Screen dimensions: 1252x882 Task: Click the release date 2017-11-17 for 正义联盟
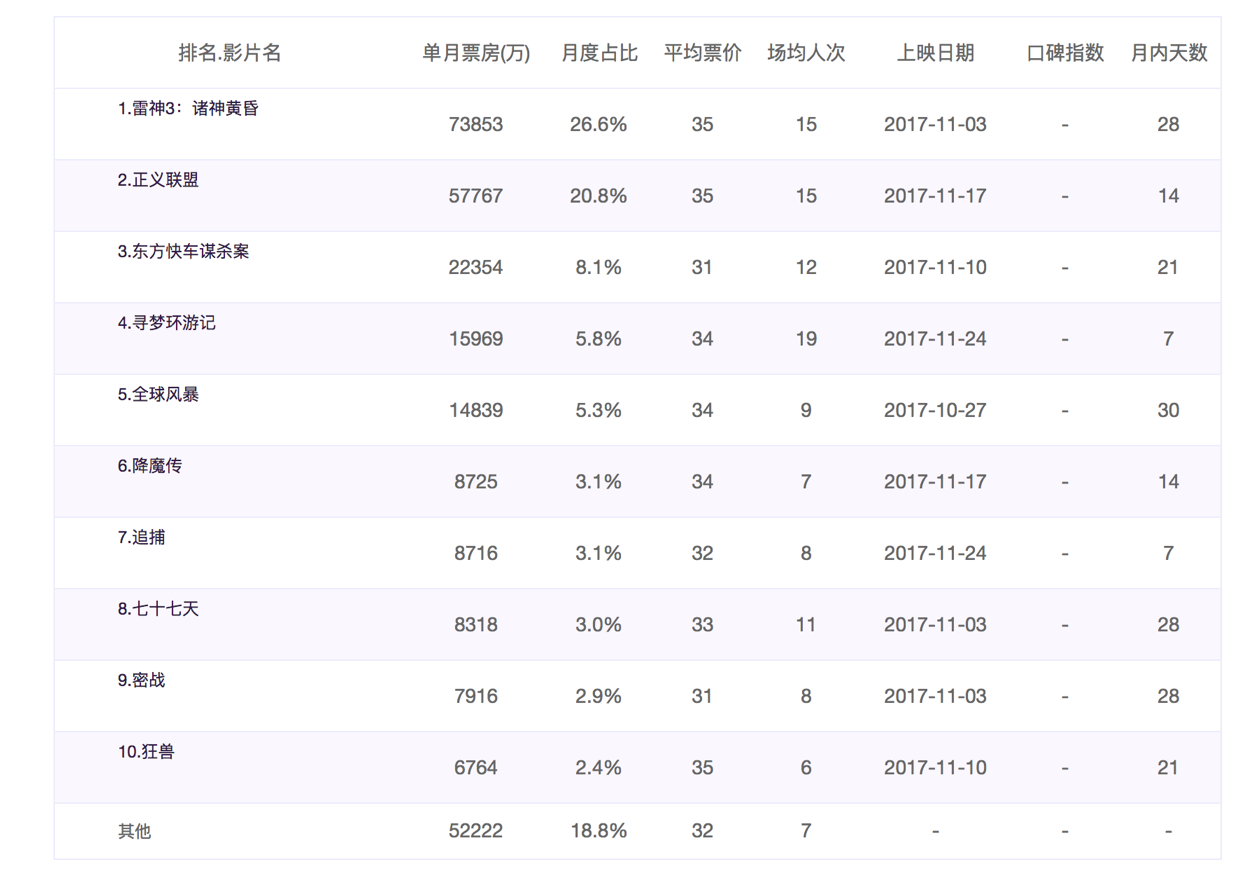click(x=936, y=195)
